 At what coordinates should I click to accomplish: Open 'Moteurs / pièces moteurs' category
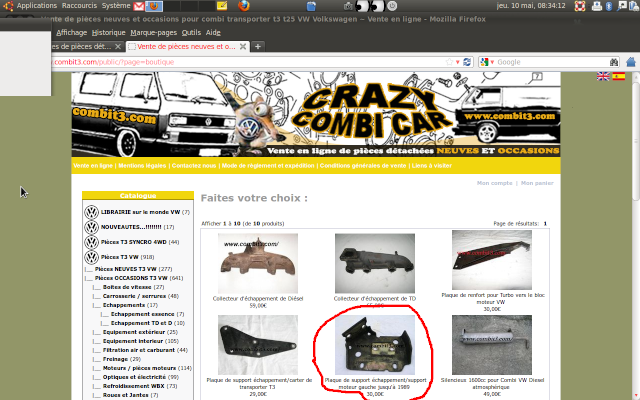(x=139, y=368)
